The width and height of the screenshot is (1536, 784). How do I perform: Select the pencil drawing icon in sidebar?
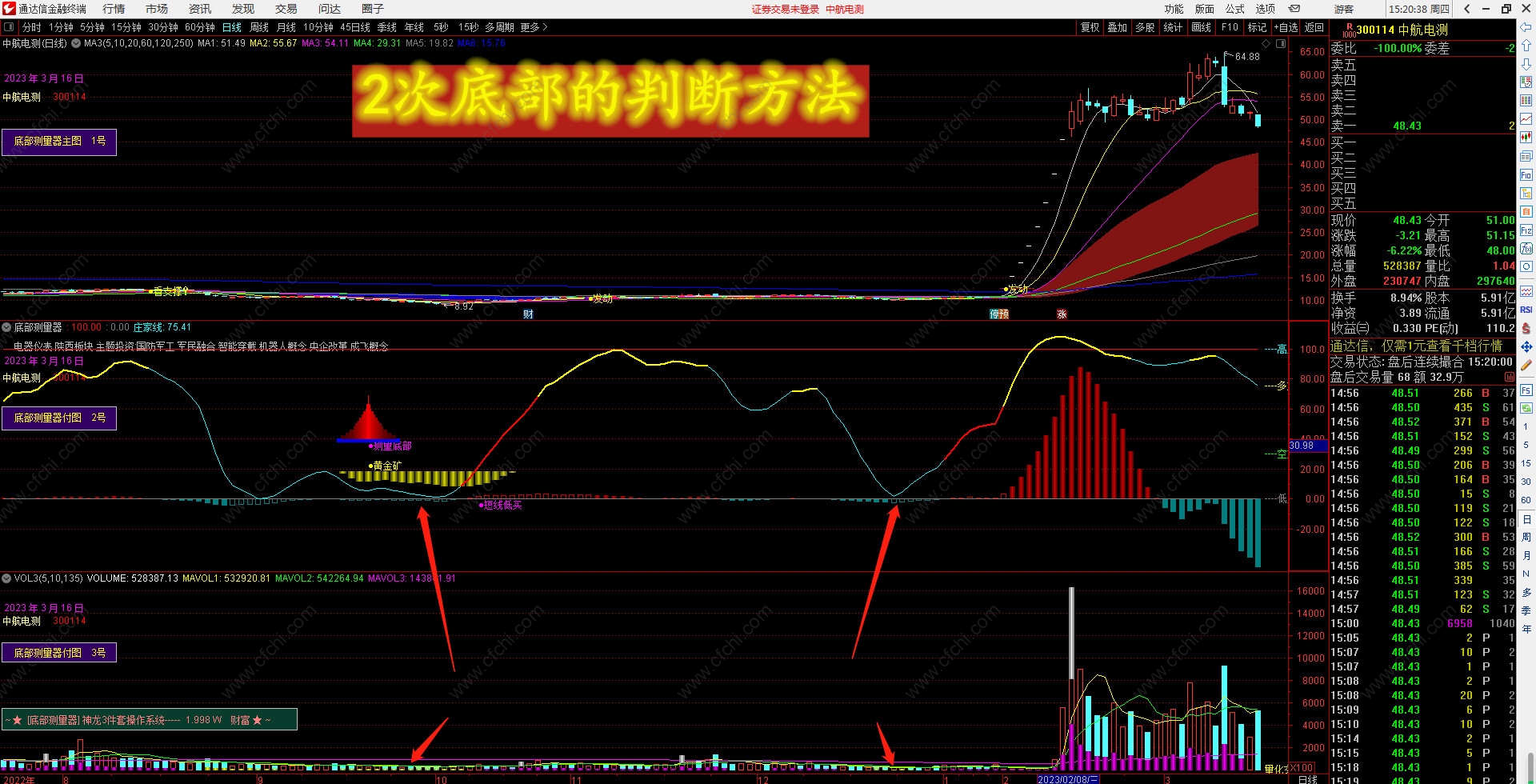[x=1526, y=365]
